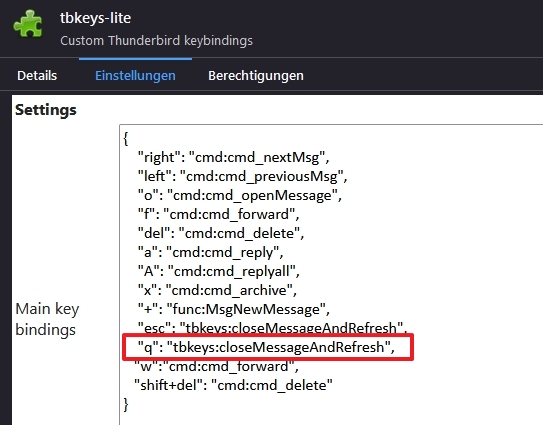
Task: Click the "a" cmd_reply binding line
Action: pyautogui.click(x=211, y=252)
